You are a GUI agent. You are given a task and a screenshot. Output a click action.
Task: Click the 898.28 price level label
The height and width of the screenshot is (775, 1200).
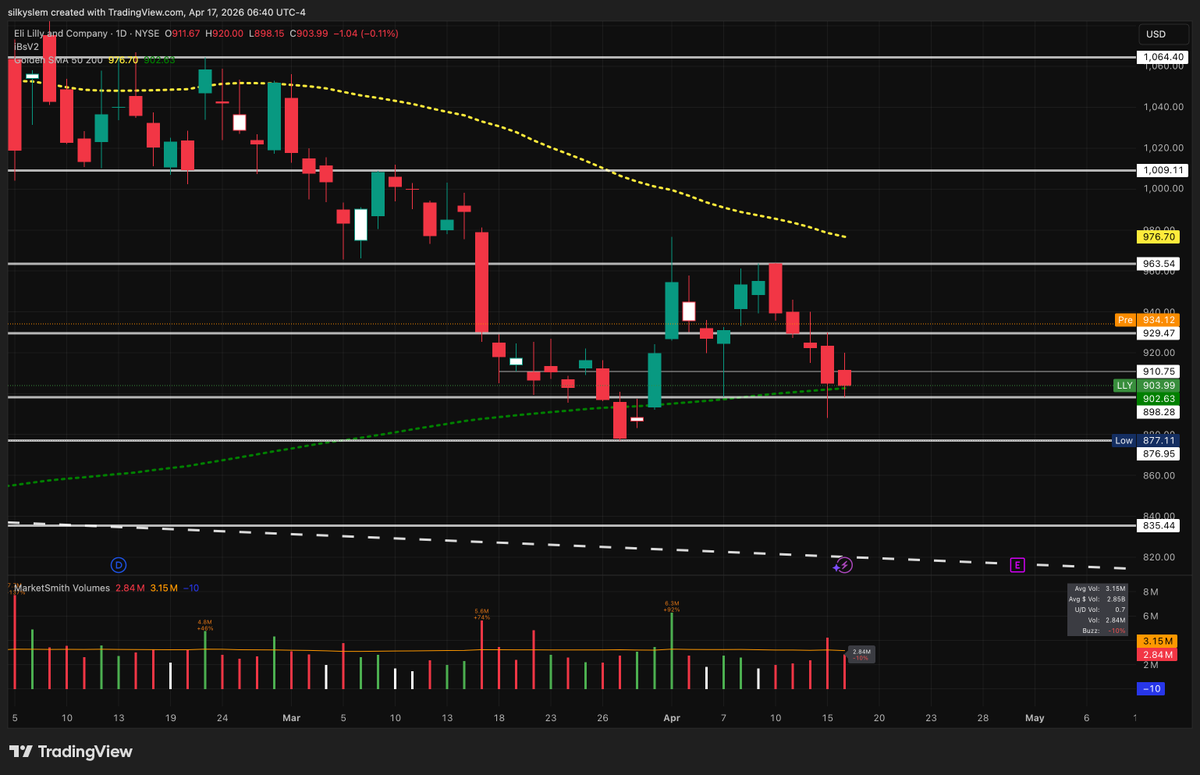(1159, 411)
